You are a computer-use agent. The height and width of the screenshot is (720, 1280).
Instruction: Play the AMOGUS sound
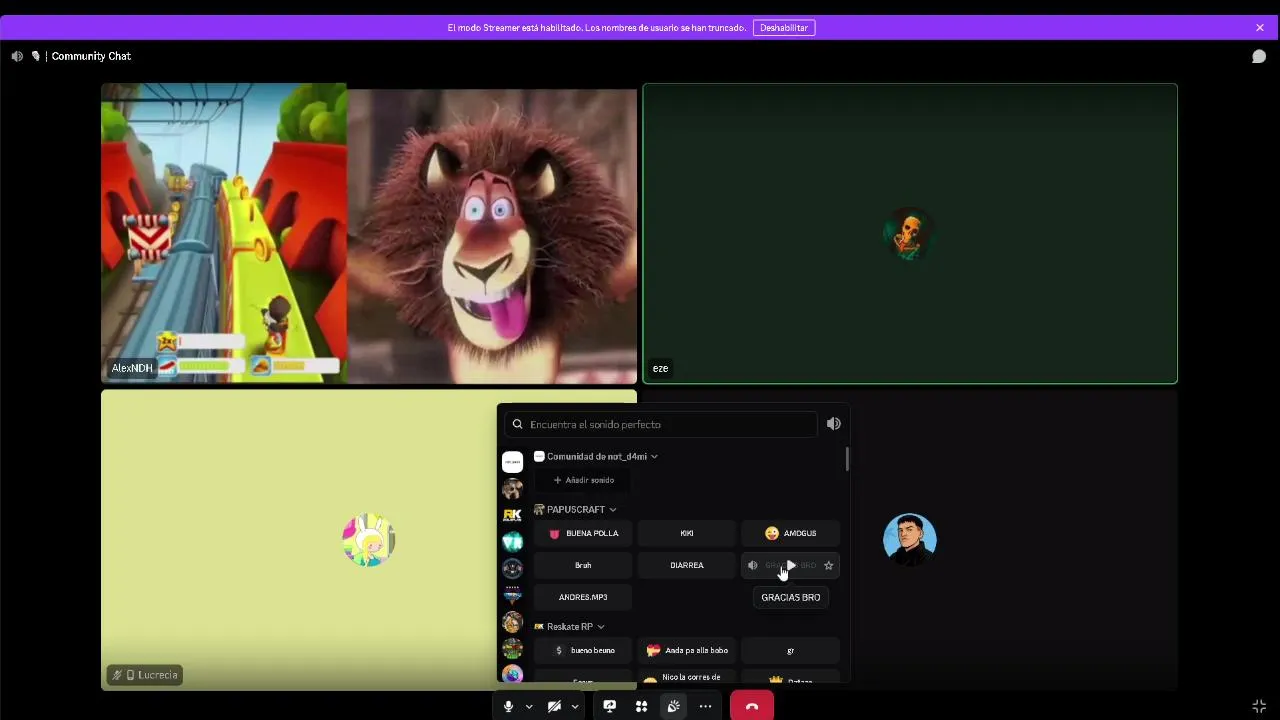click(791, 533)
